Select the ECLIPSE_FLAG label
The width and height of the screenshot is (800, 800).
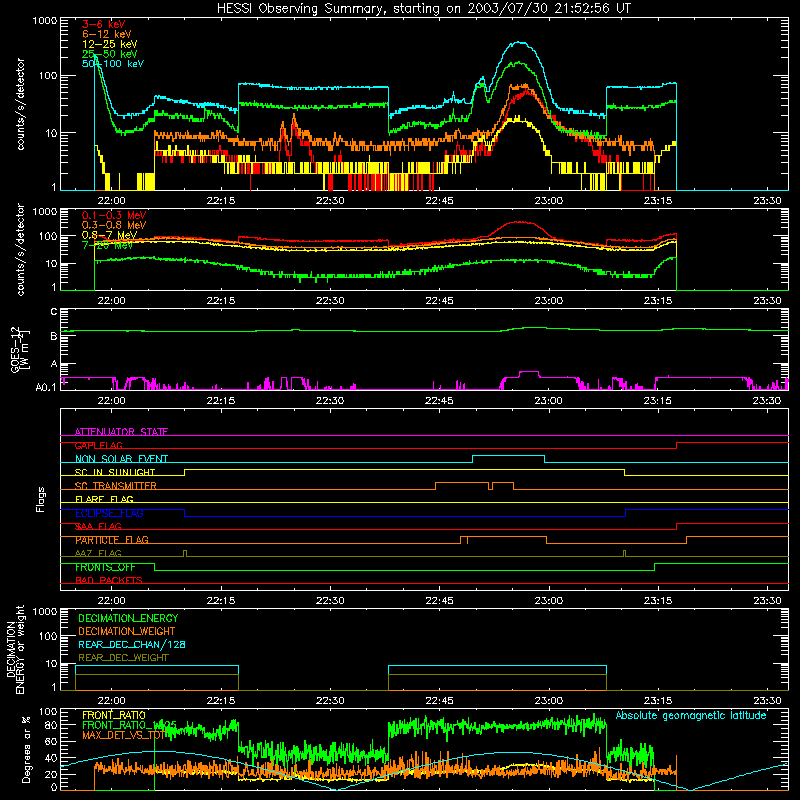109,513
